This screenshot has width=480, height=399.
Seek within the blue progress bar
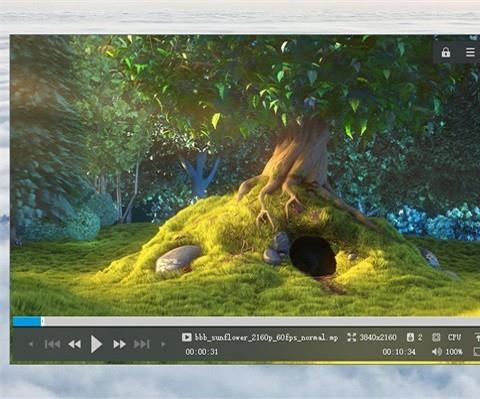click(x=27, y=322)
